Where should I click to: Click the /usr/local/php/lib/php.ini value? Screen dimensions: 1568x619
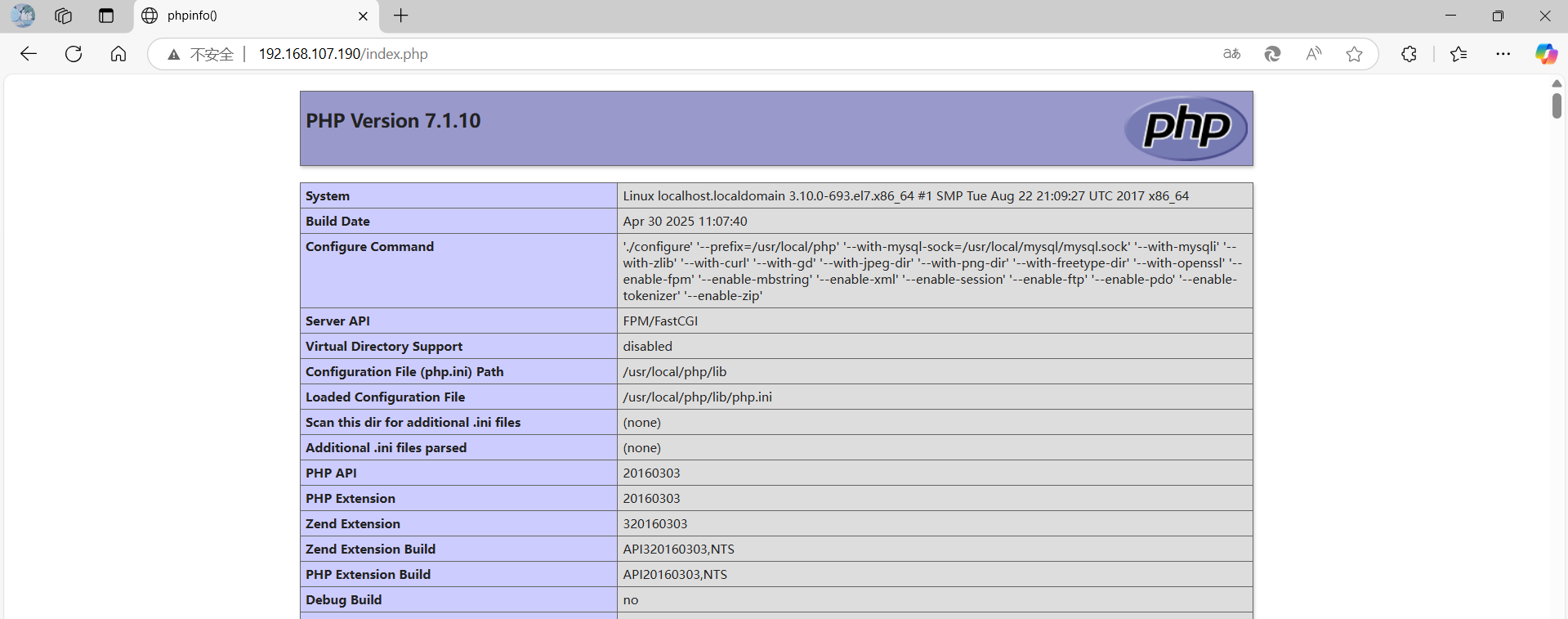coord(697,397)
